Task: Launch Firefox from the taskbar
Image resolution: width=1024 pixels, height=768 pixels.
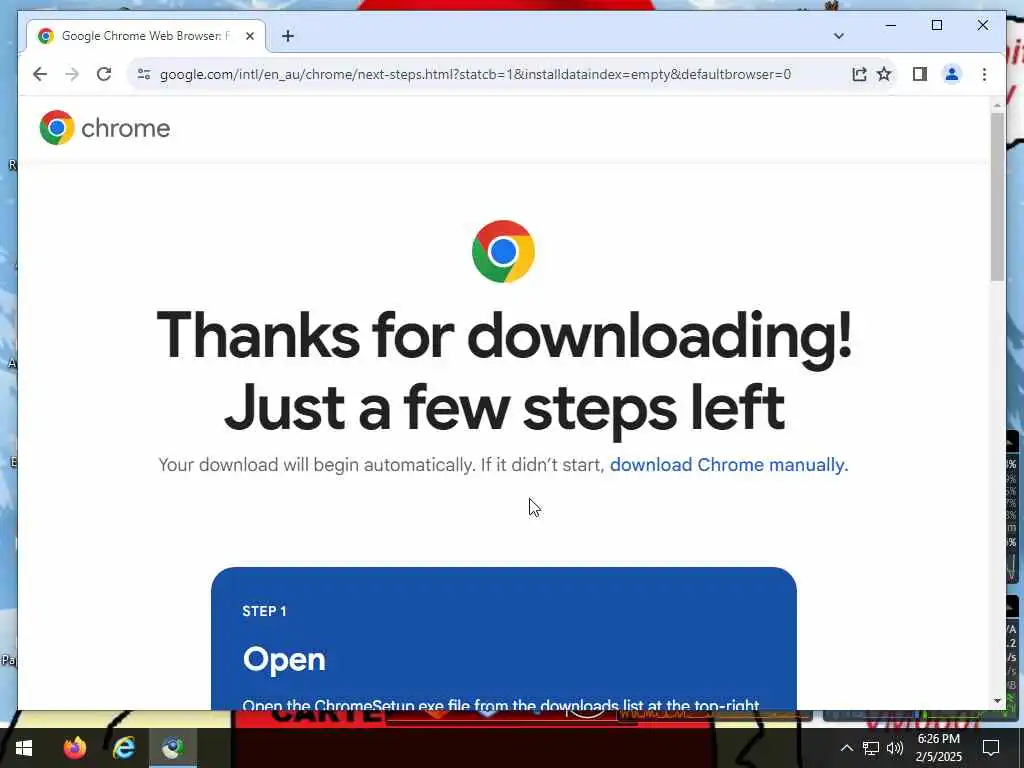Action: (75, 748)
